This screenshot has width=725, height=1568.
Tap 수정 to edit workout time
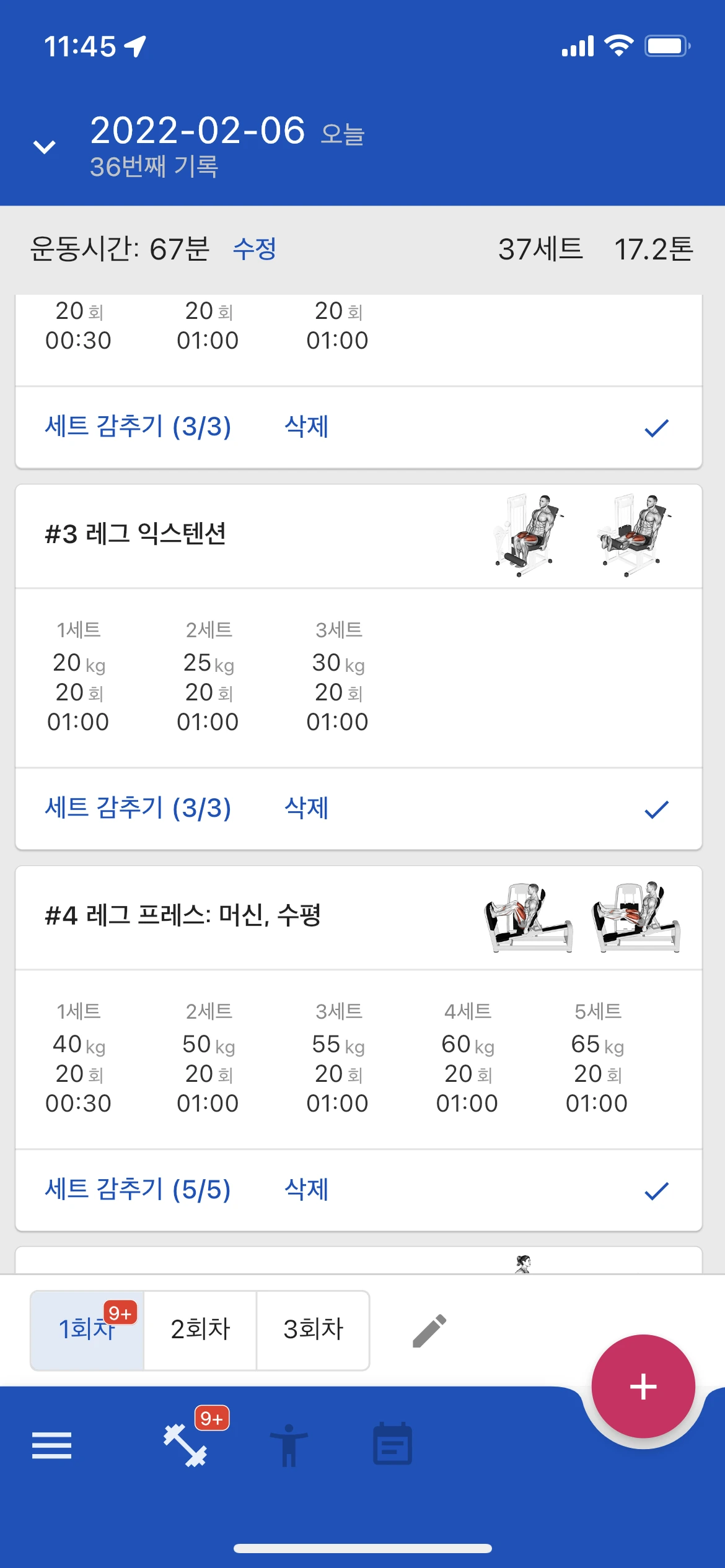pyautogui.click(x=254, y=249)
